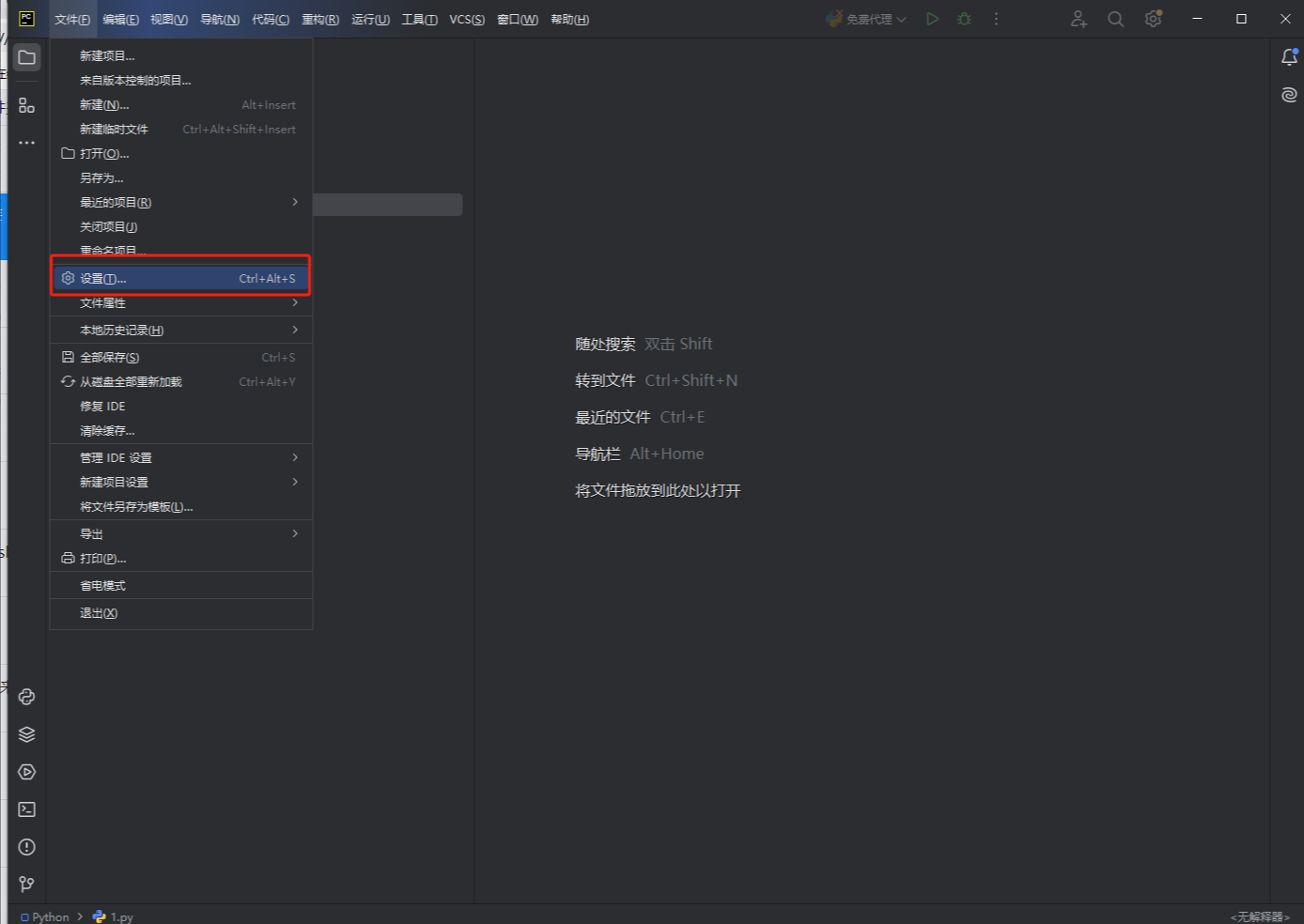The image size is (1304, 924).
Task: Expand 文件属性 submenu
Action: tap(181, 302)
